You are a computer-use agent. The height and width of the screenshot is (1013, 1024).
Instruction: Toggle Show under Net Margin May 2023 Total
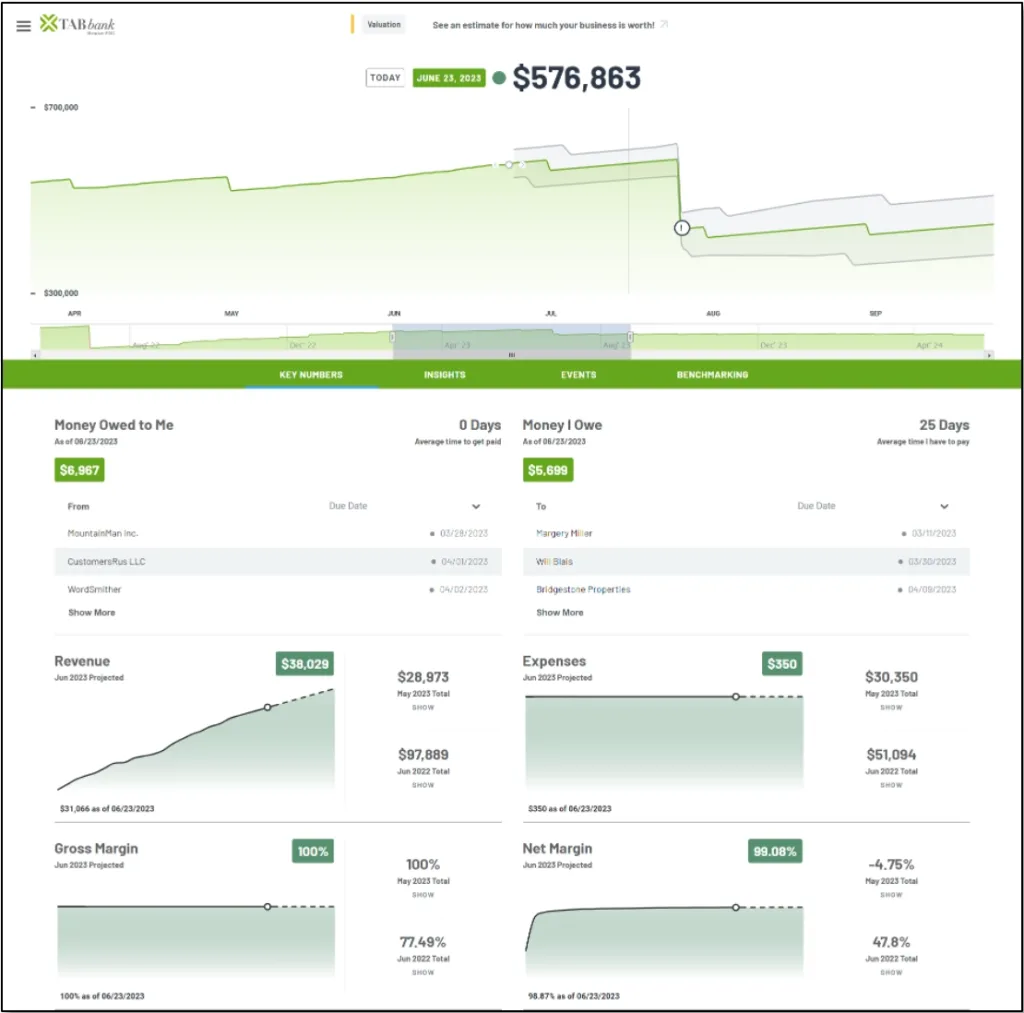tap(891, 895)
